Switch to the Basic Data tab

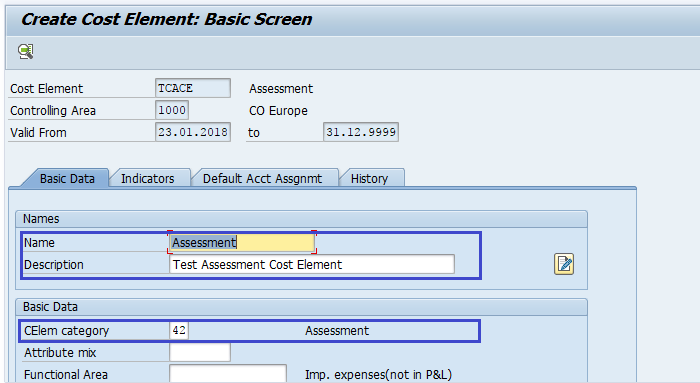(67, 179)
